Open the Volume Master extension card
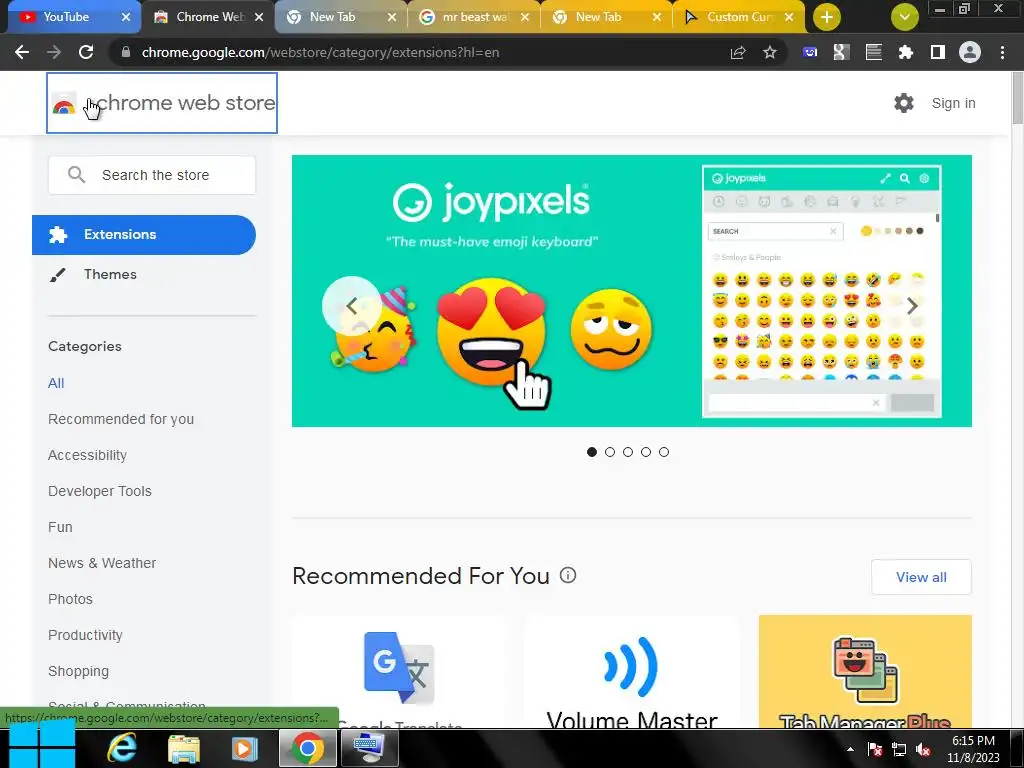 coord(632,671)
